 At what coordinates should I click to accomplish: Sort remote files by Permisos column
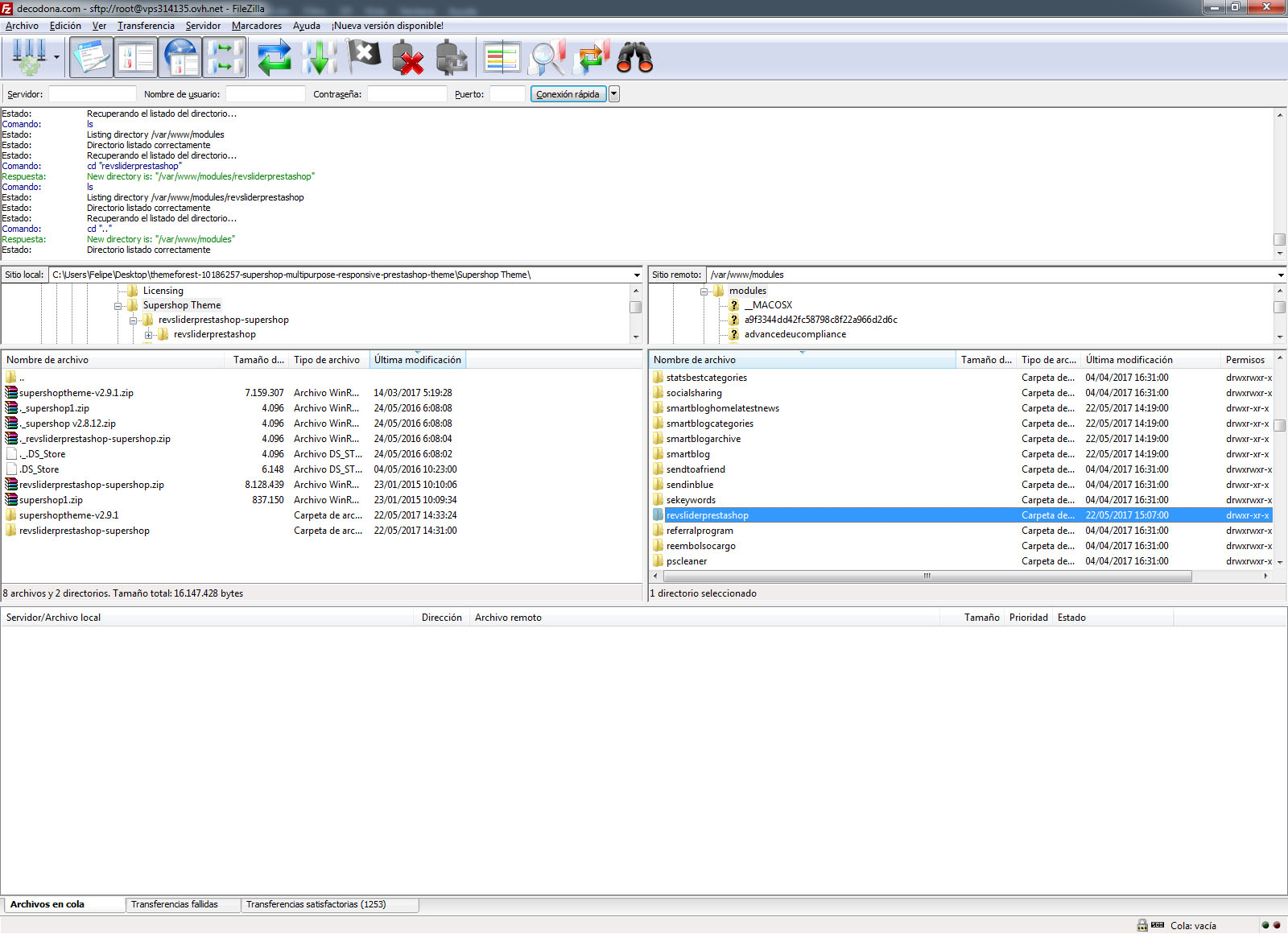tap(1247, 360)
